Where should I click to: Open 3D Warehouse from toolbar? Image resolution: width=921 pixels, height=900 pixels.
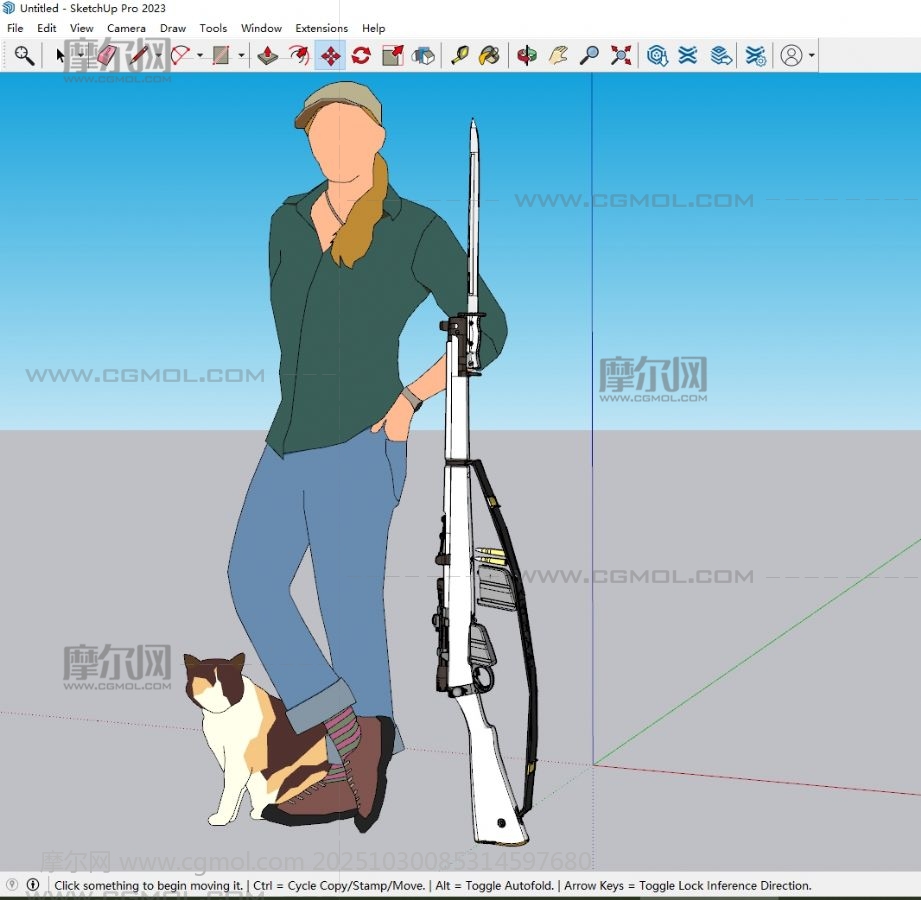657,56
